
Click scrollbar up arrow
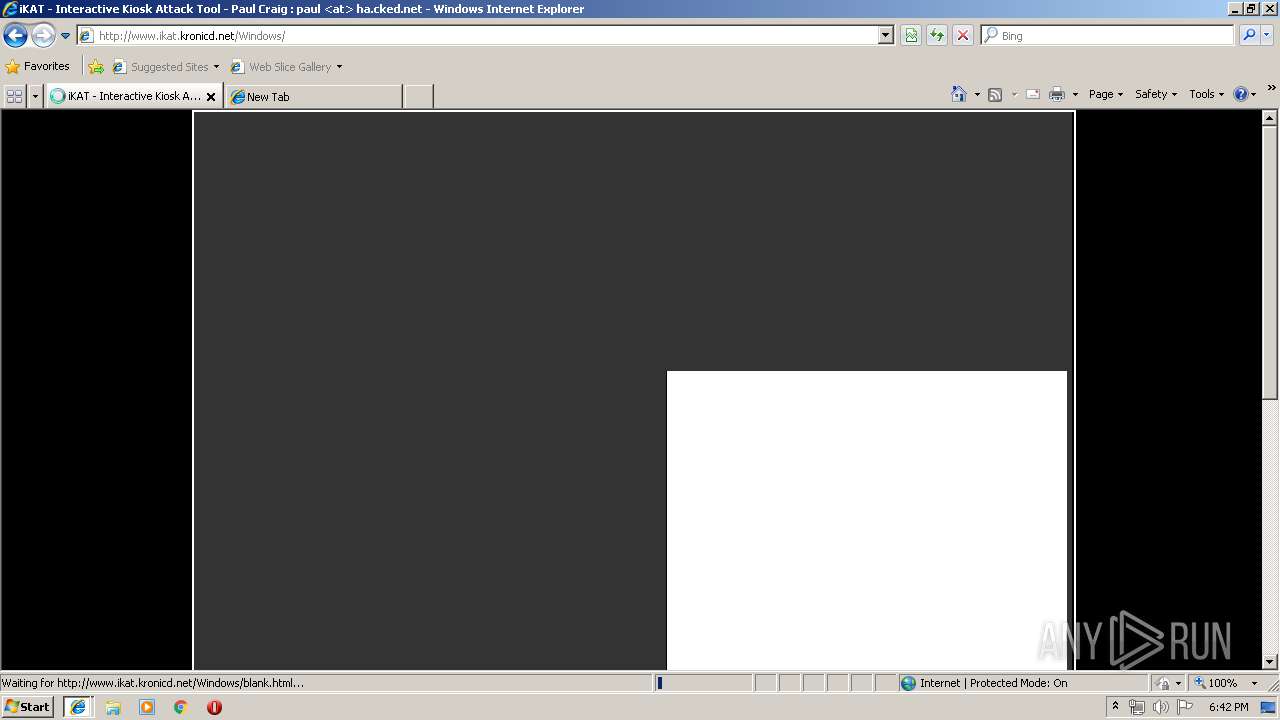(1270, 118)
